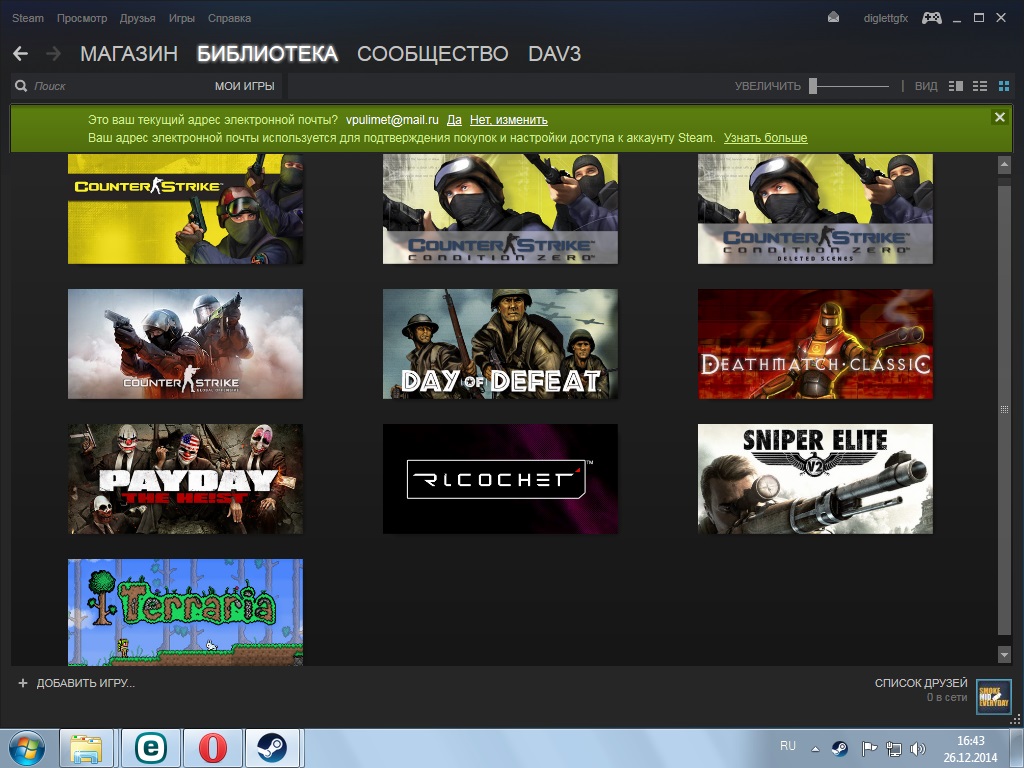The image size is (1024, 768).
Task: Switch to list view icon
Action: 980,86
